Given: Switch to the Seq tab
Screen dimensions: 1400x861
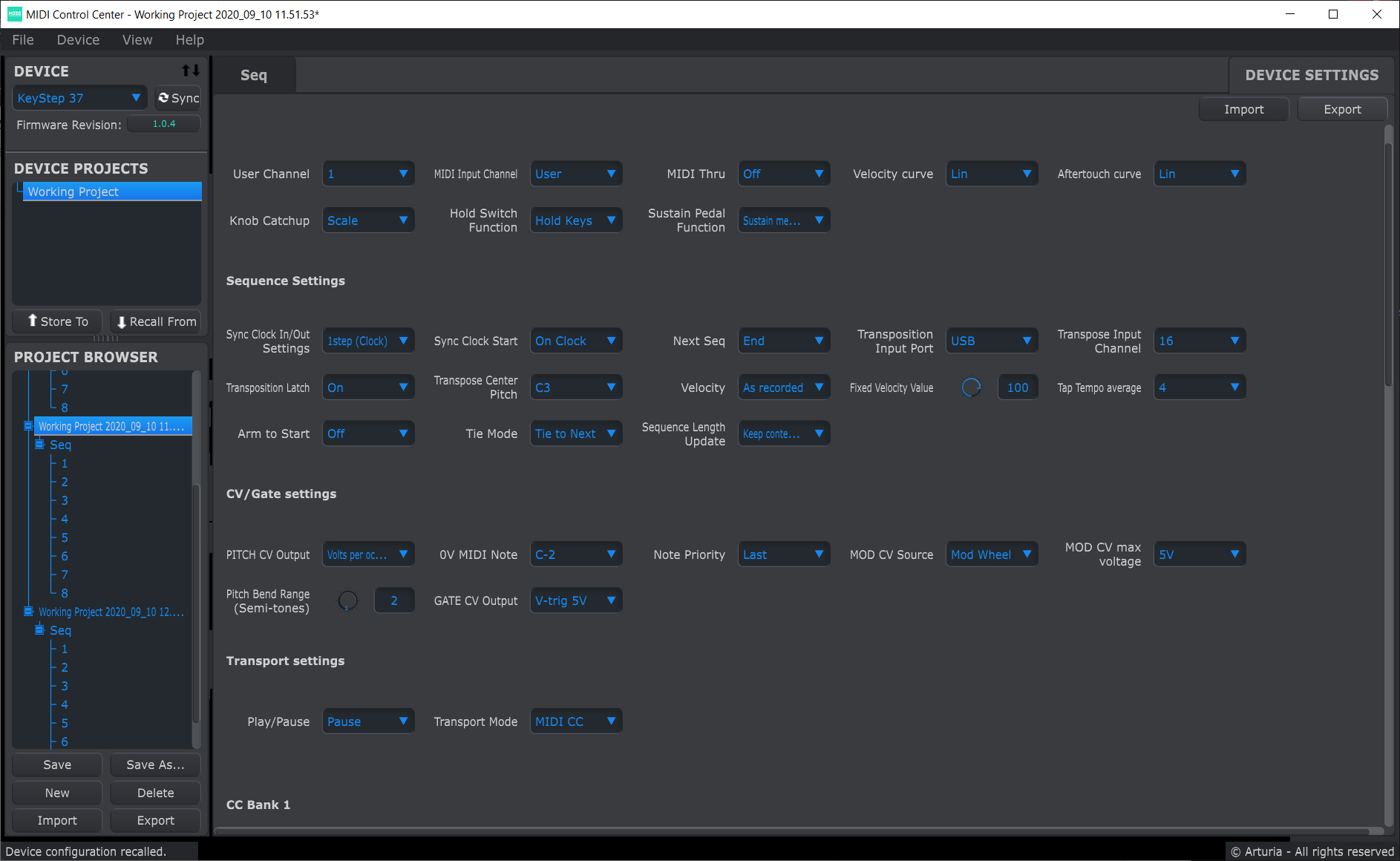Looking at the screenshot, I should (254, 75).
